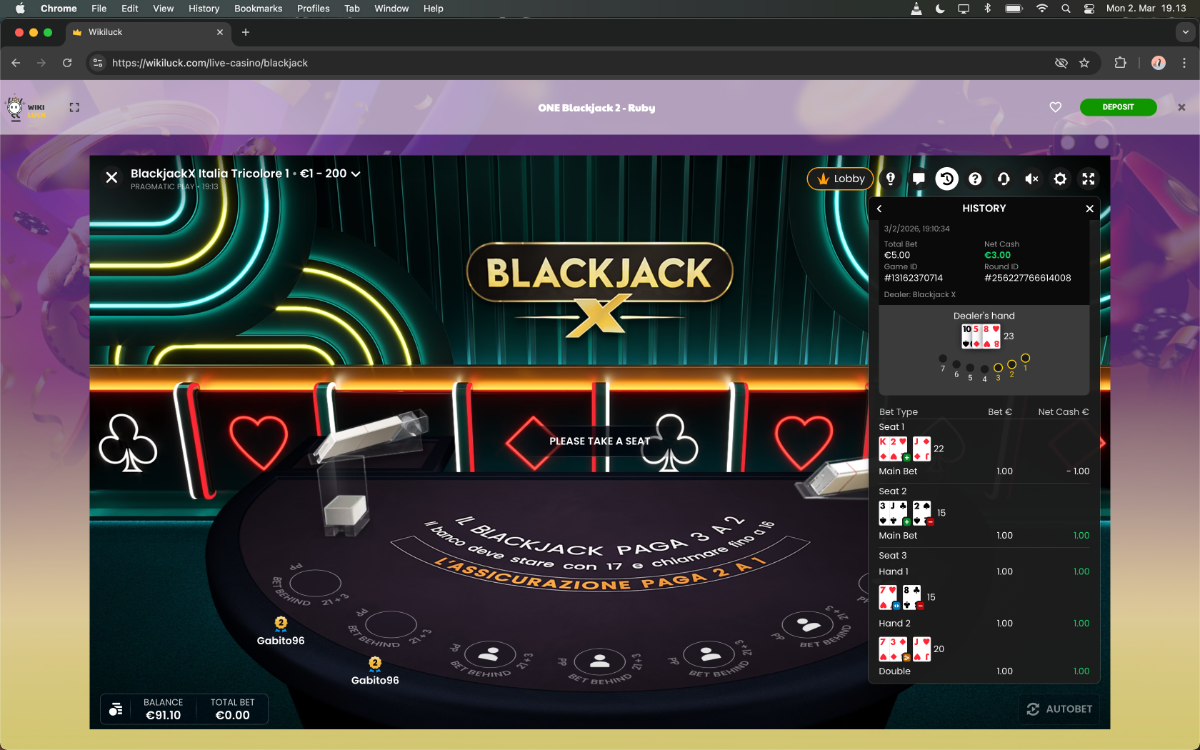Open the help question mark icon

975,179
